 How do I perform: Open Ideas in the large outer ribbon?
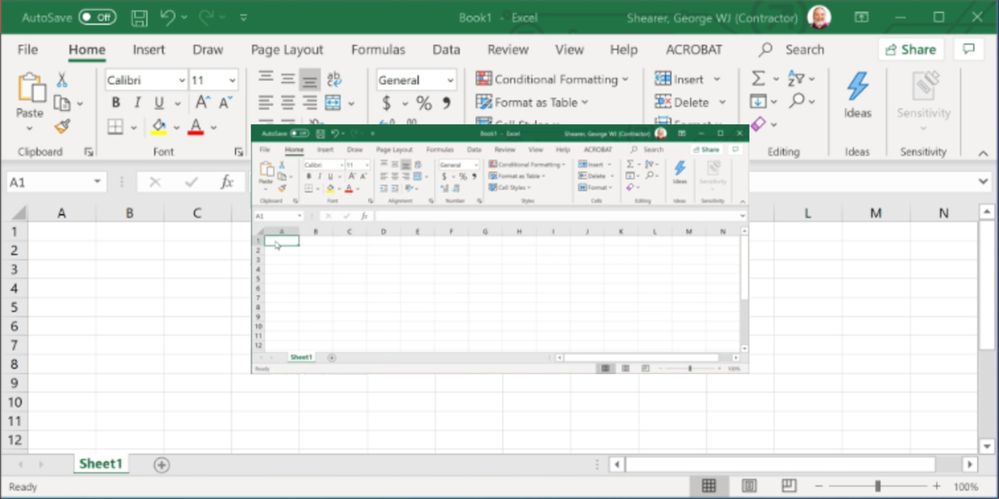click(x=857, y=96)
